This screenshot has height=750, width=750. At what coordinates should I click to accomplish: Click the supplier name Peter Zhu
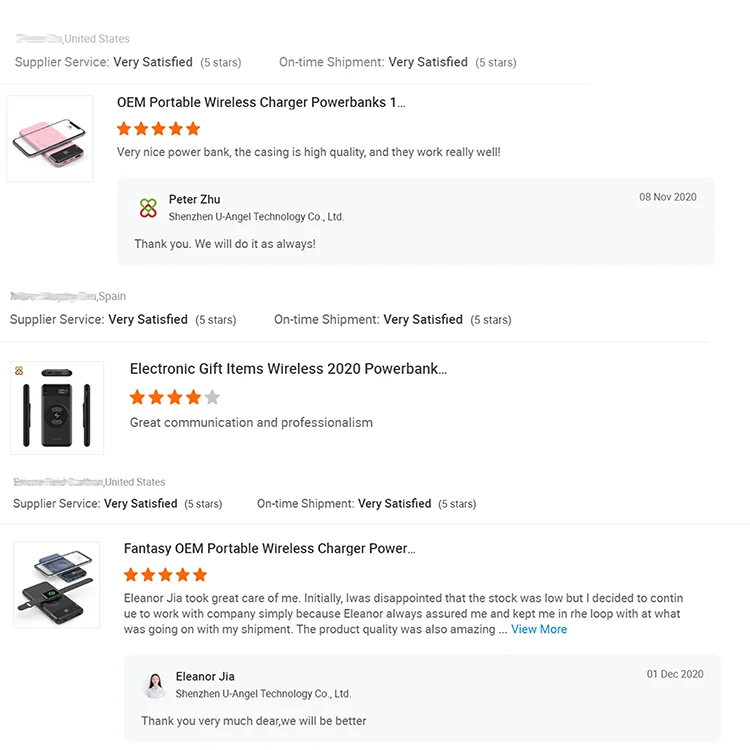point(194,200)
